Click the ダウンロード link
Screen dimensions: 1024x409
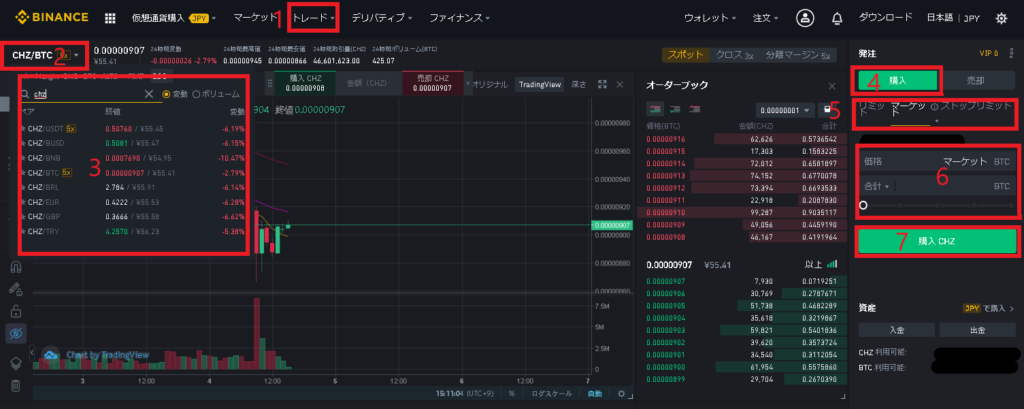click(885, 18)
